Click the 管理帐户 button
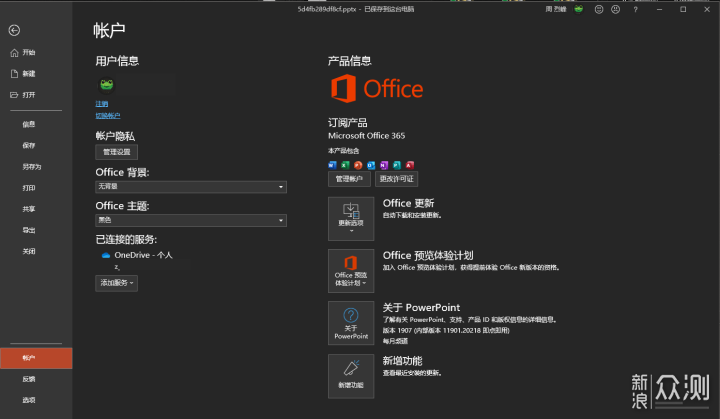This screenshot has width=720, height=419. [x=349, y=179]
